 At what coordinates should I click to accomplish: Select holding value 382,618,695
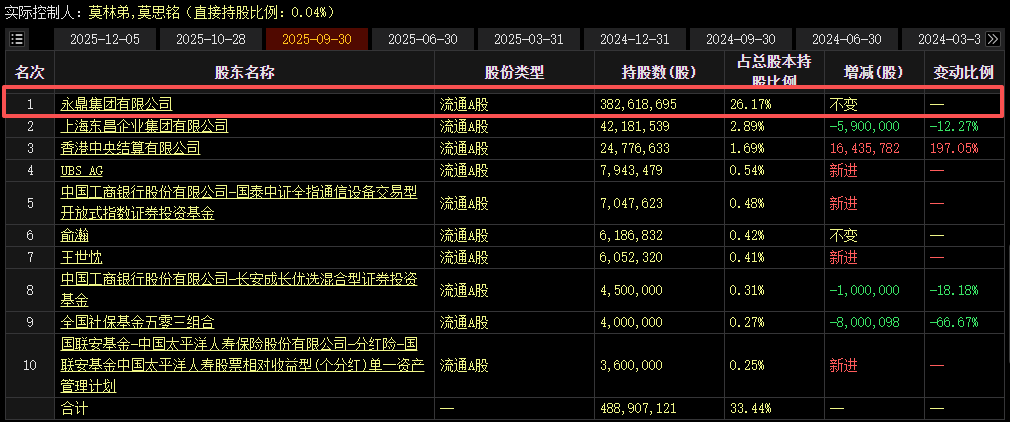640,104
